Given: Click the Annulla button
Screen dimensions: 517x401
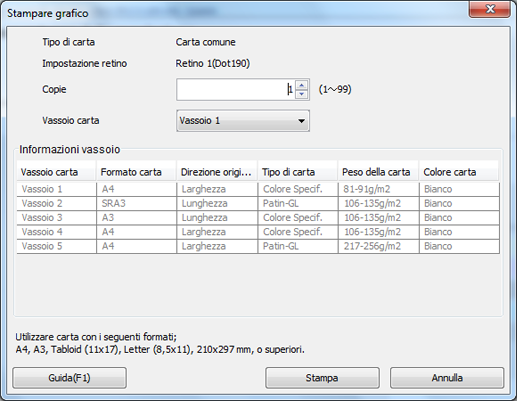Looking at the screenshot, I should 447,378.
